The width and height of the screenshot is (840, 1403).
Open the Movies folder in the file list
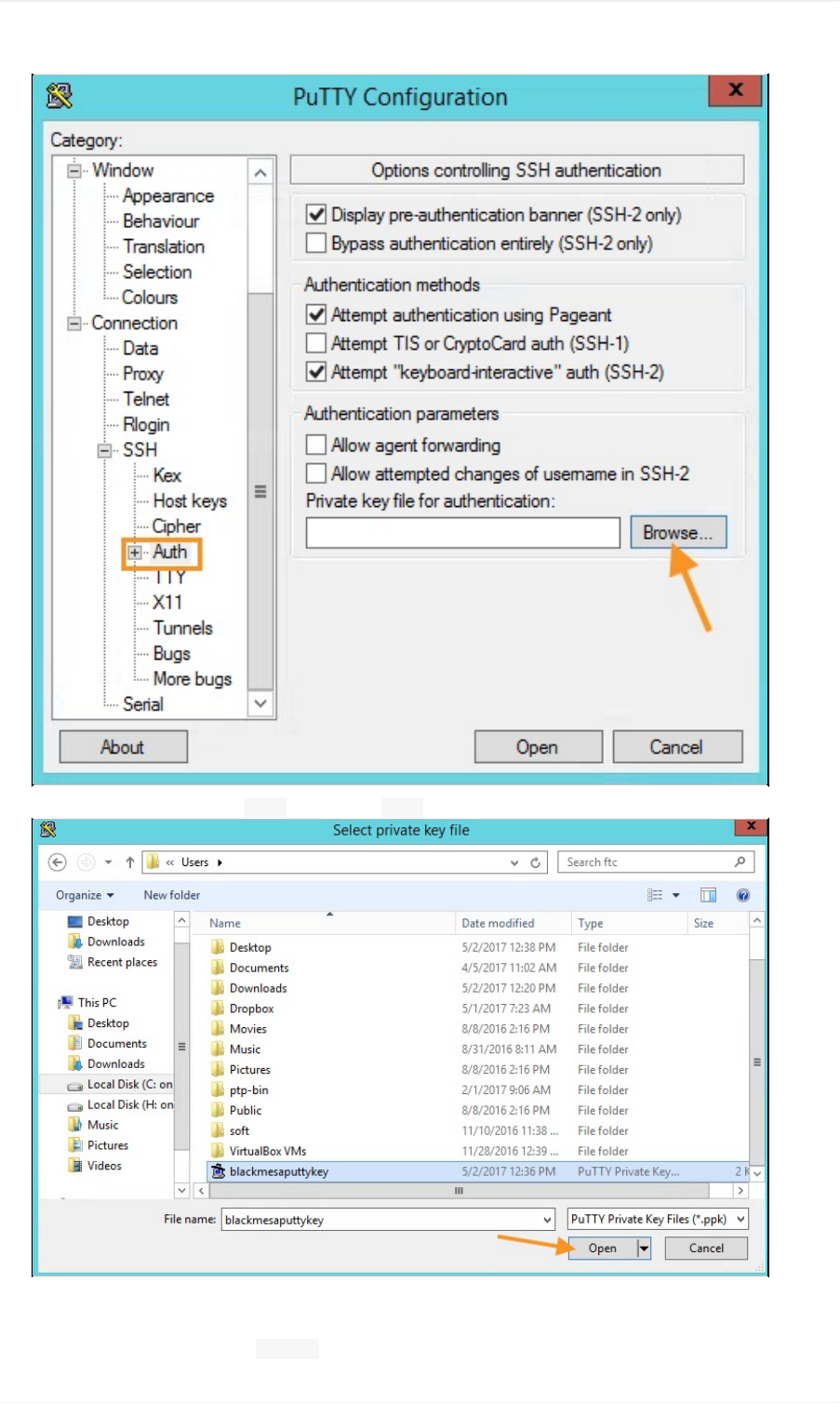238,1029
